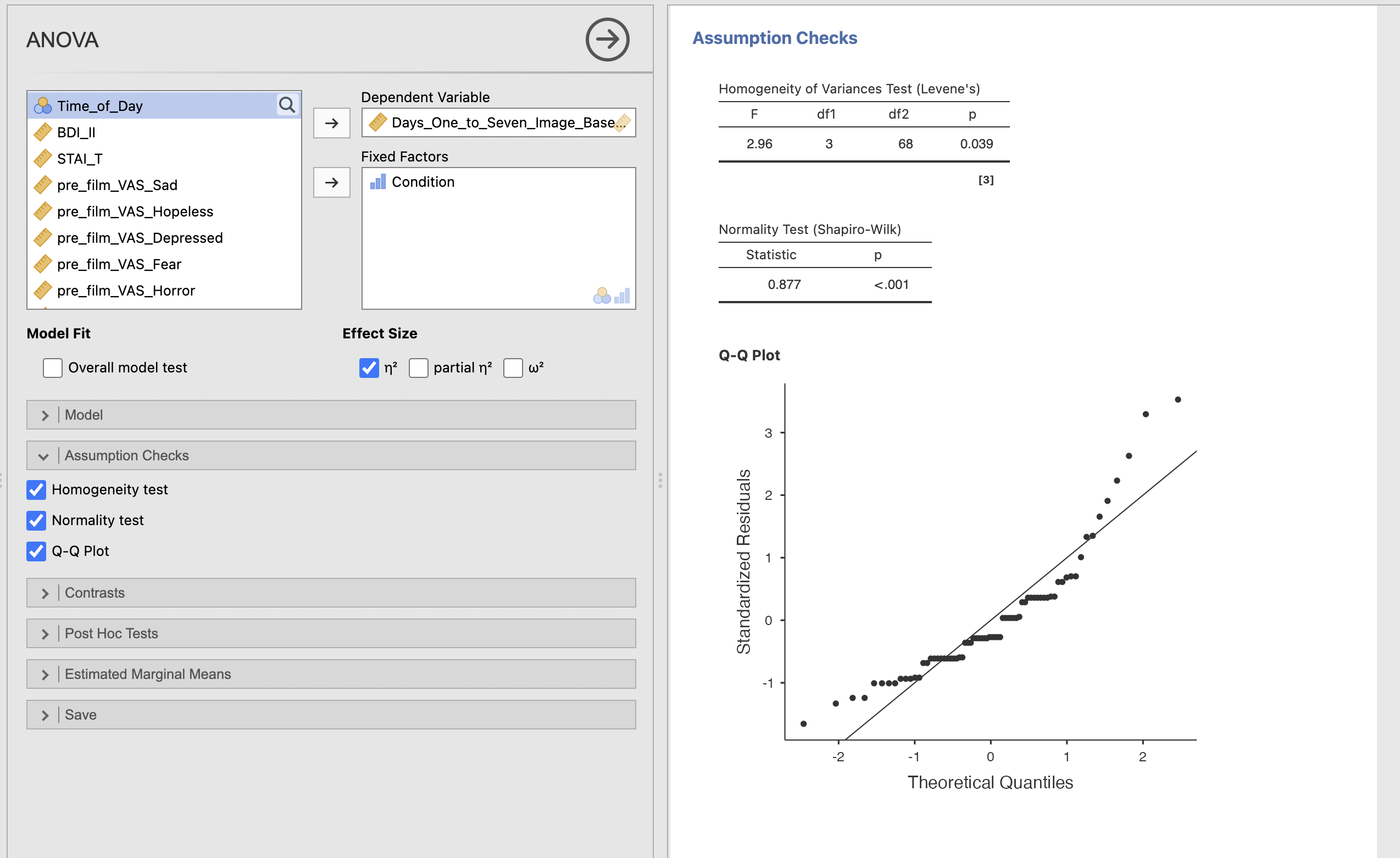
Task: Select the pre_film_VAS_Depressed variable
Action: pos(164,238)
